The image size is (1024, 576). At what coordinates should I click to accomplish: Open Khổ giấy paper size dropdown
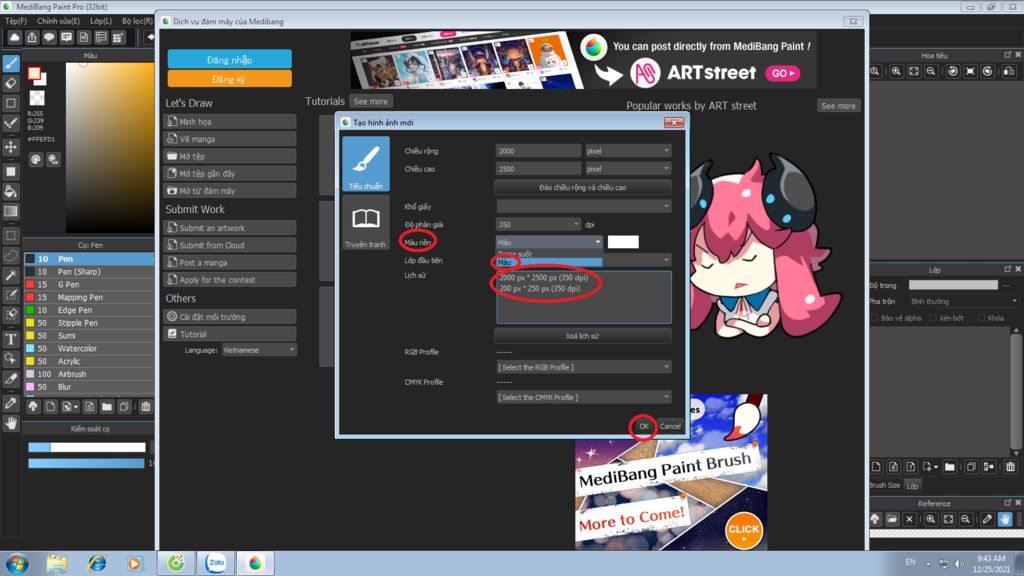[583, 206]
